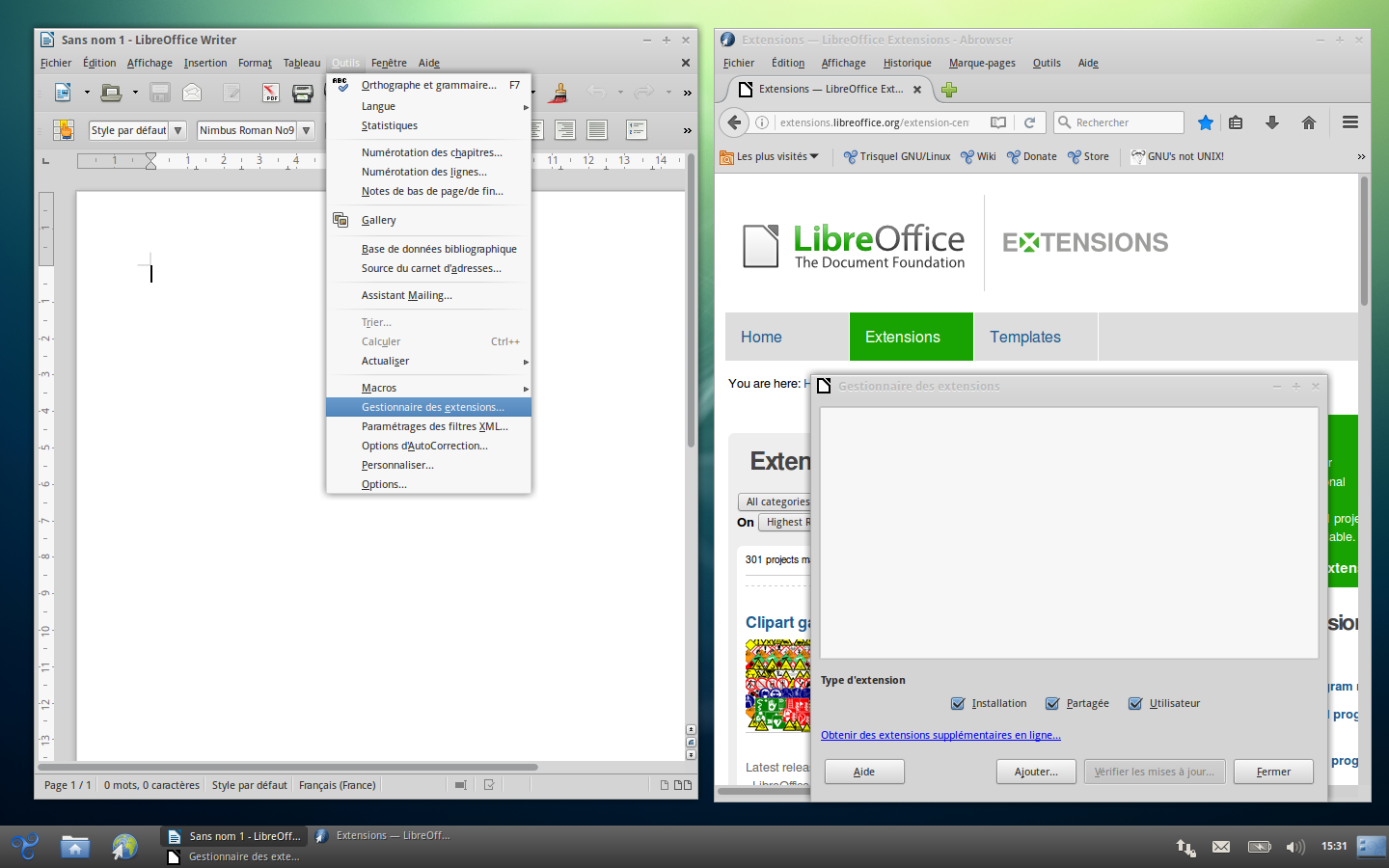Choose Options d'AutoCorrection menu entry
This screenshot has height=868, width=1389.
(x=428, y=446)
